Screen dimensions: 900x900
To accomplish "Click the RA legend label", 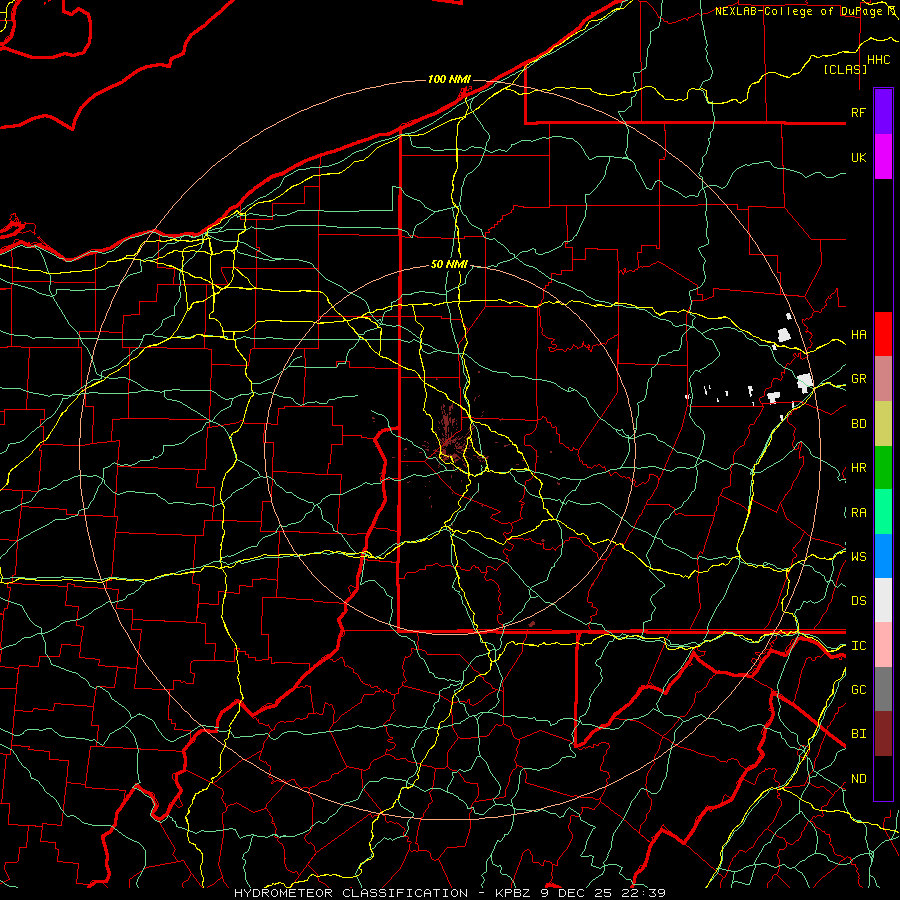I will pyautogui.click(x=858, y=513).
